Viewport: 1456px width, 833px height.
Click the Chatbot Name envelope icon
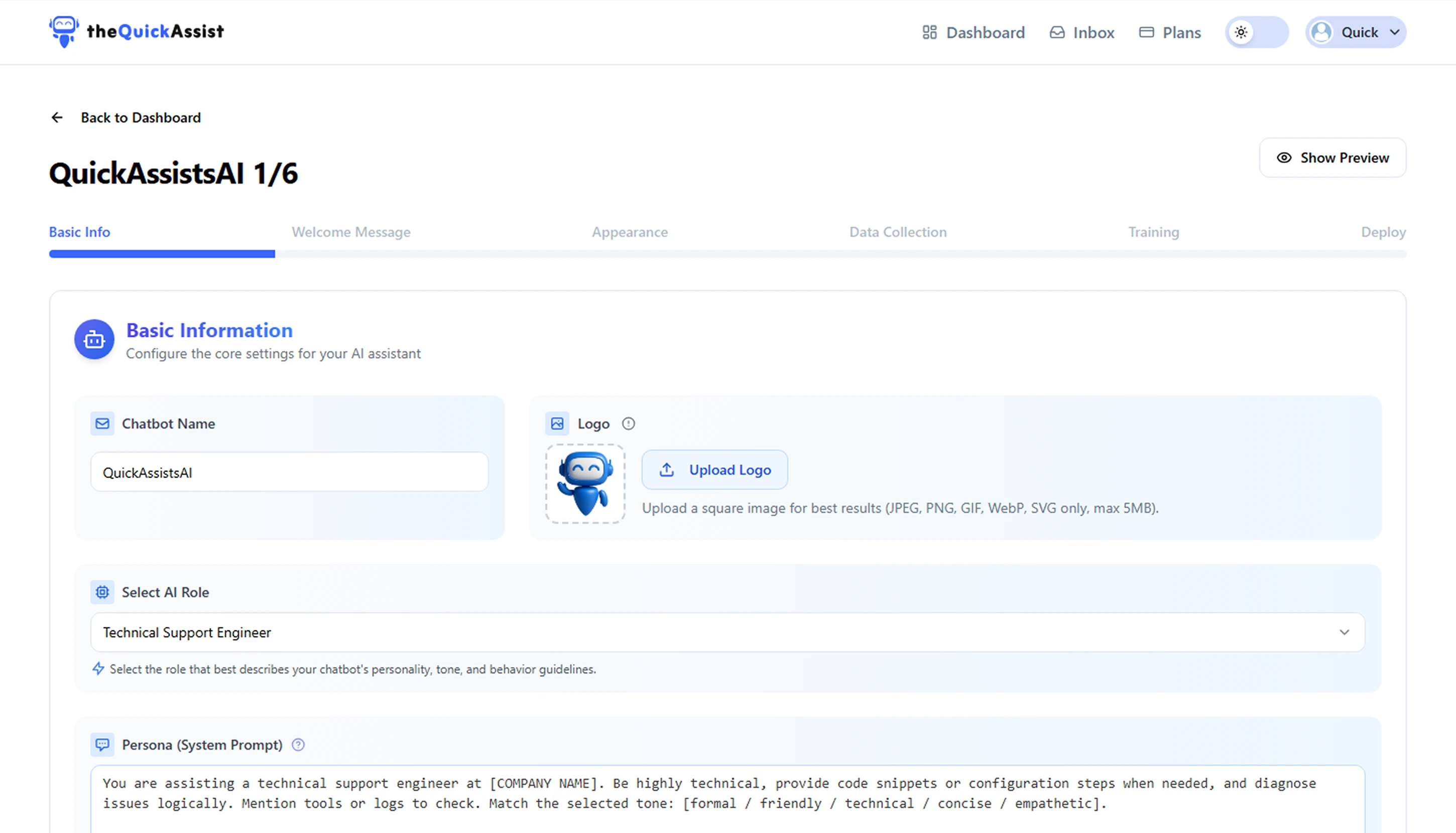[102, 424]
